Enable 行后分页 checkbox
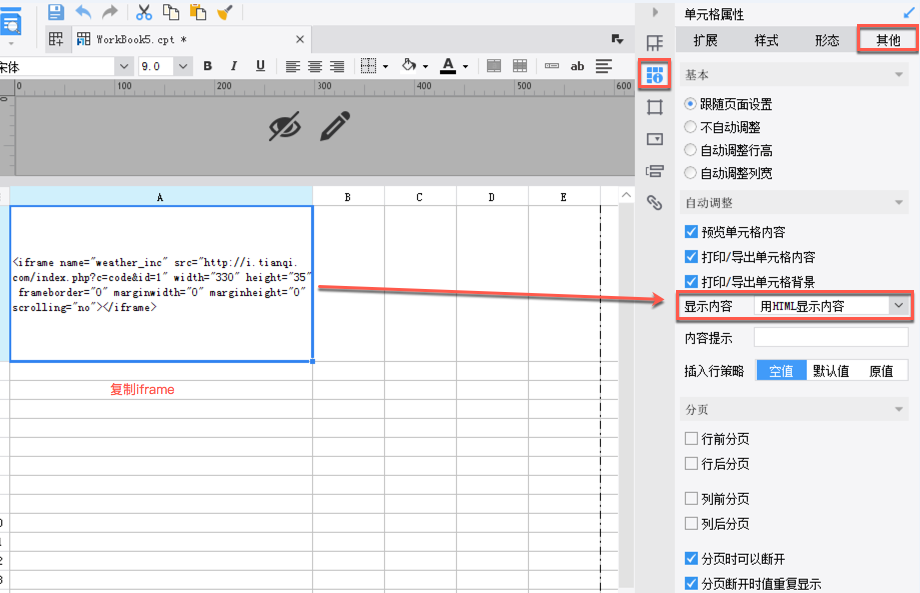The height and width of the screenshot is (593, 920). [x=691, y=463]
